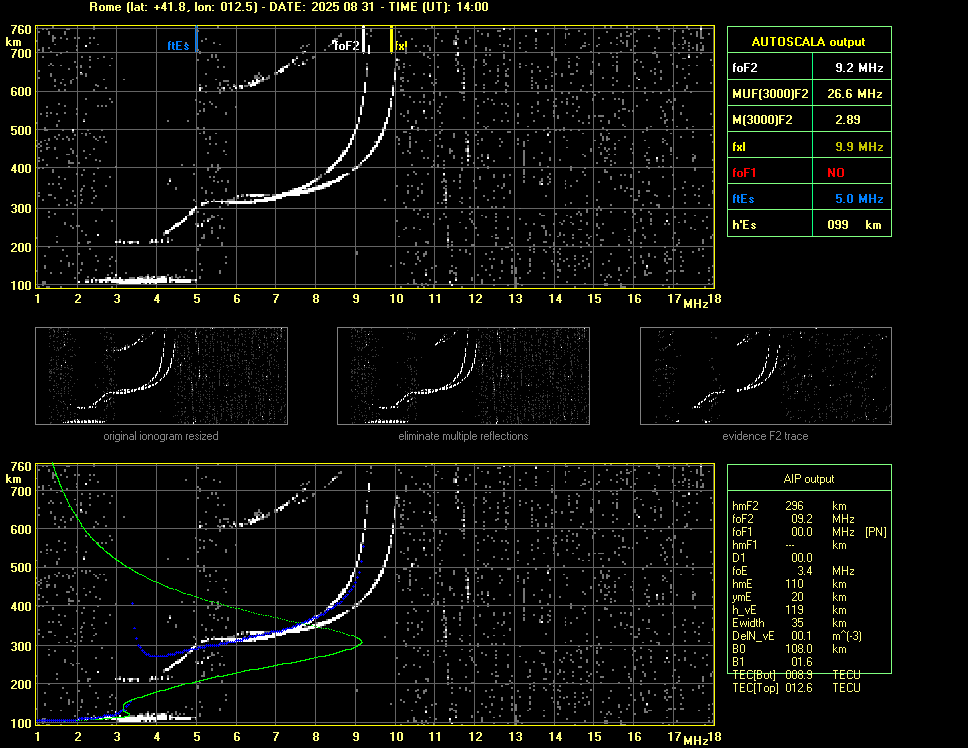Select the fxI value '9.9 MHz'
The height and width of the screenshot is (748, 968).
click(859, 147)
